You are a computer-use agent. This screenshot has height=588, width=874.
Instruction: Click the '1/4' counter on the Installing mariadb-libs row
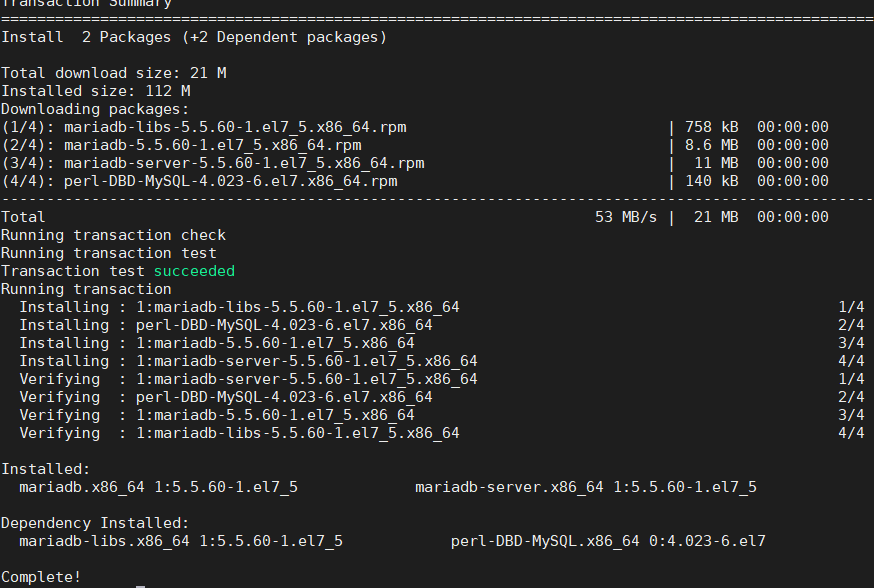(851, 307)
